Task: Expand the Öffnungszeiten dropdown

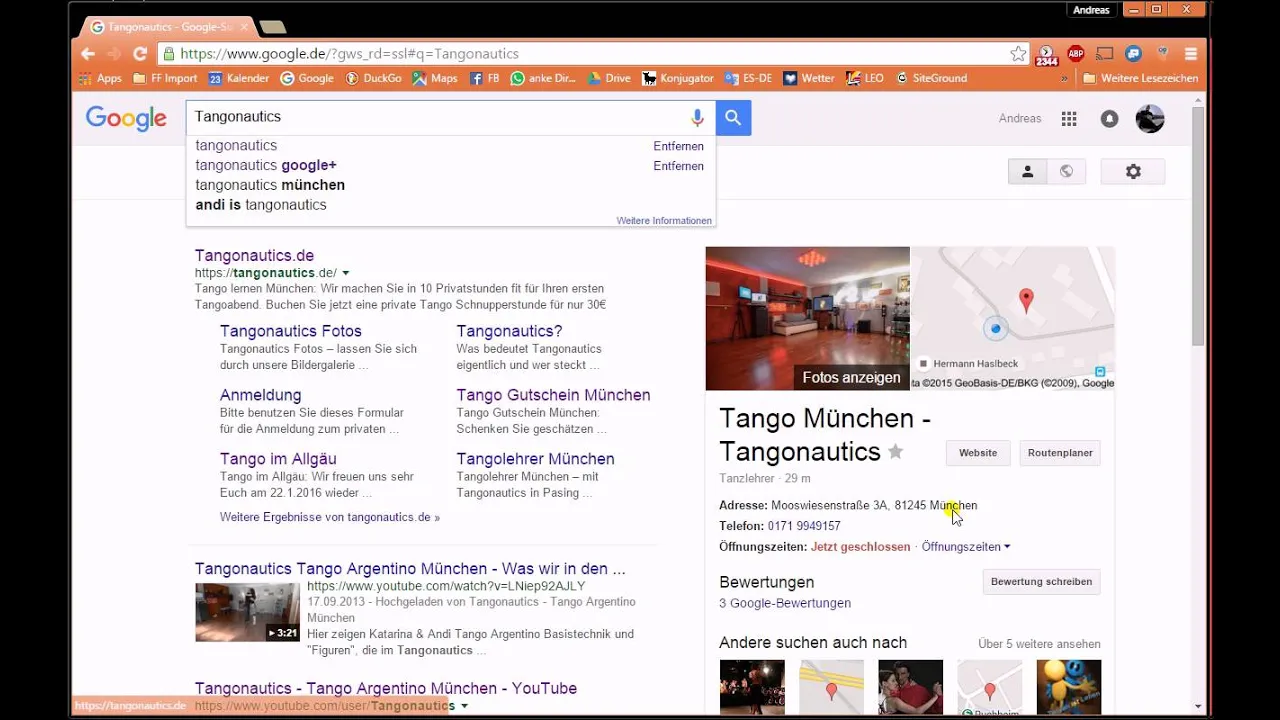Action: [x=966, y=547]
